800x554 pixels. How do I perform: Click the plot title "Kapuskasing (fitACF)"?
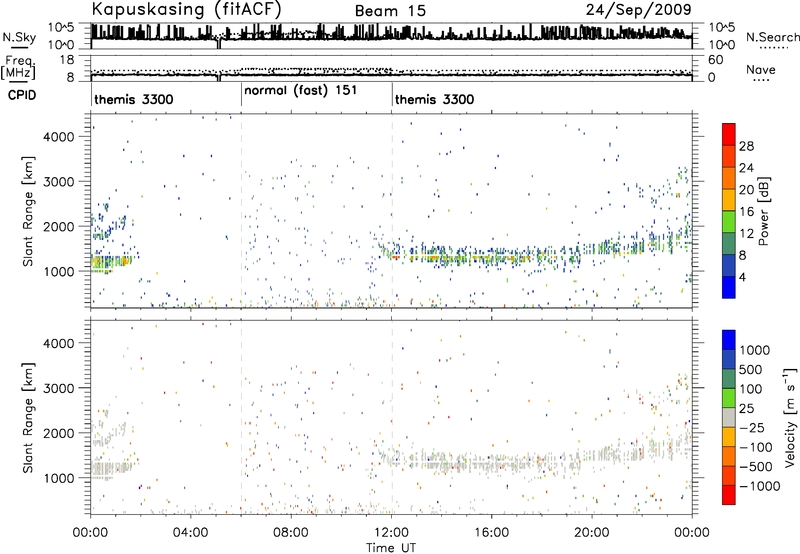click(x=186, y=10)
